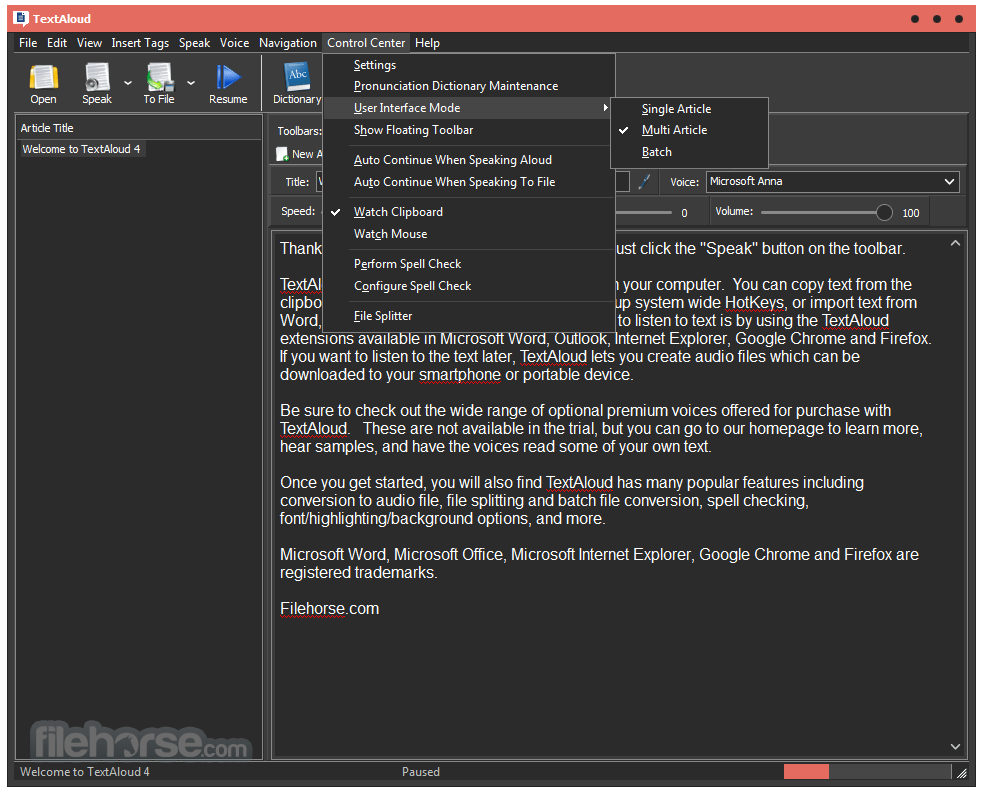Open Pronunciation Dictionary Maintenance
Screen dimensions: 983x793
[468, 86]
